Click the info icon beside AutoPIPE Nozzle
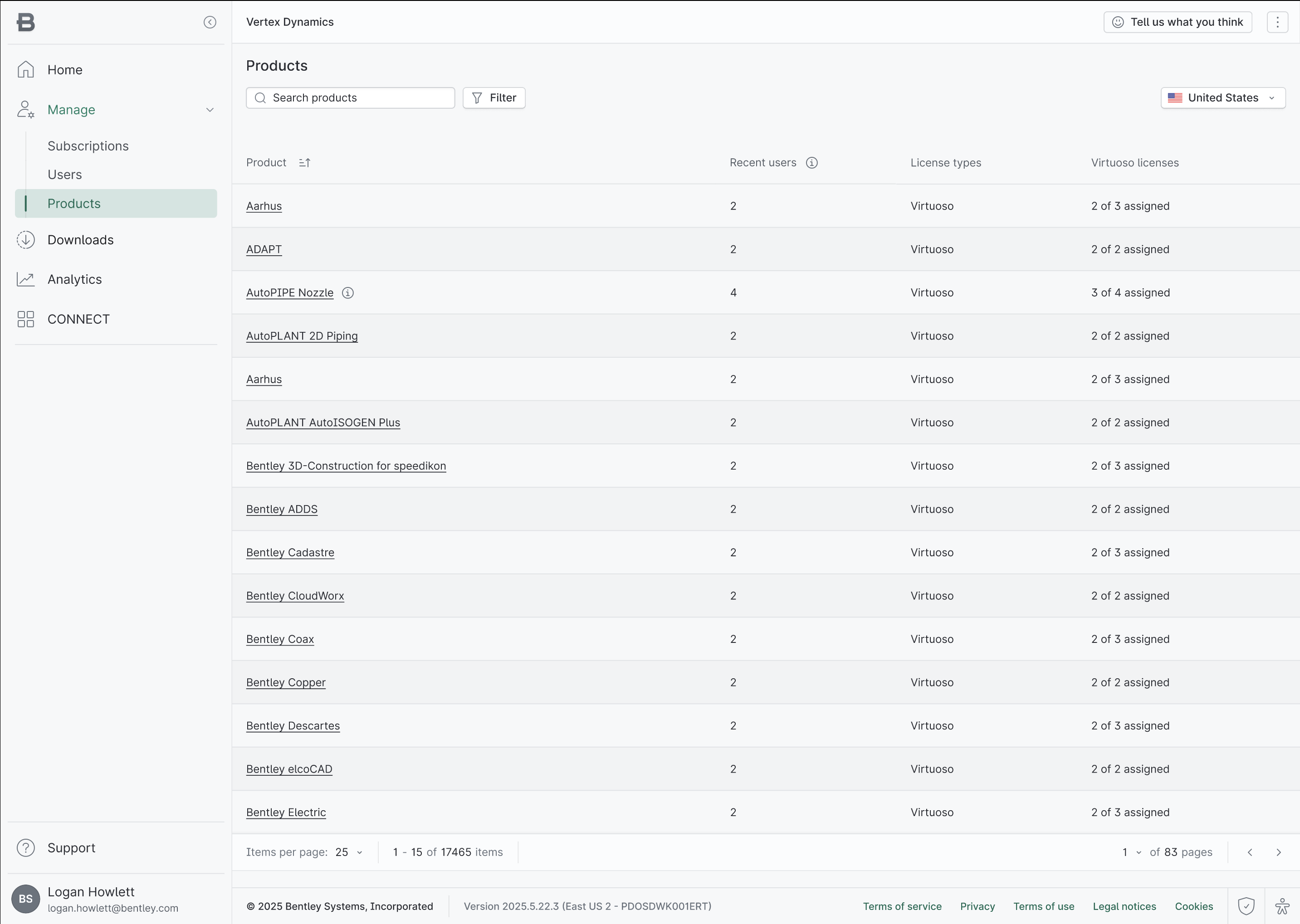The width and height of the screenshot is (1300, 924). click(348, 292)
